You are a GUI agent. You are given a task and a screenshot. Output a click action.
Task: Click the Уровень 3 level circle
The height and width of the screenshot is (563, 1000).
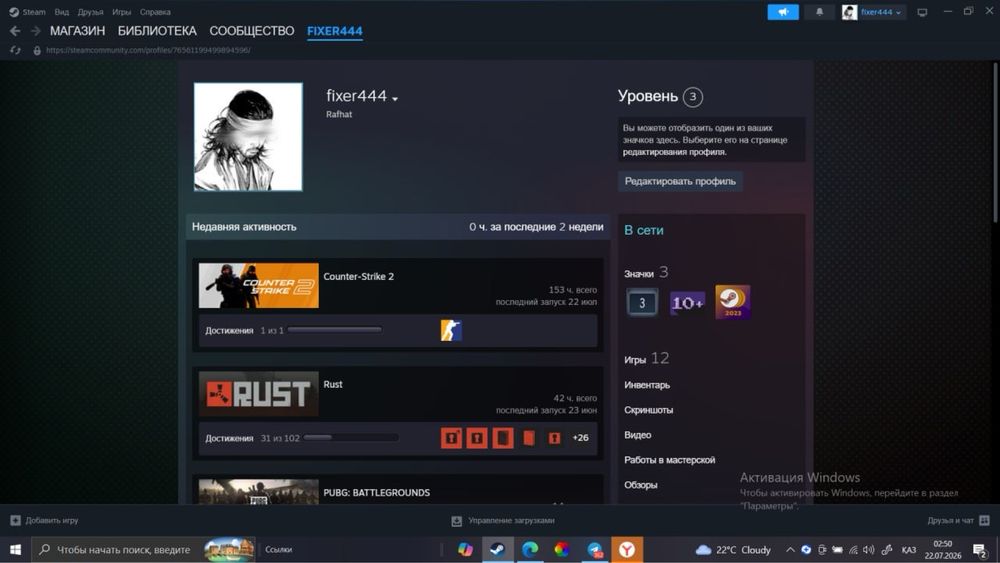(693, 97)
